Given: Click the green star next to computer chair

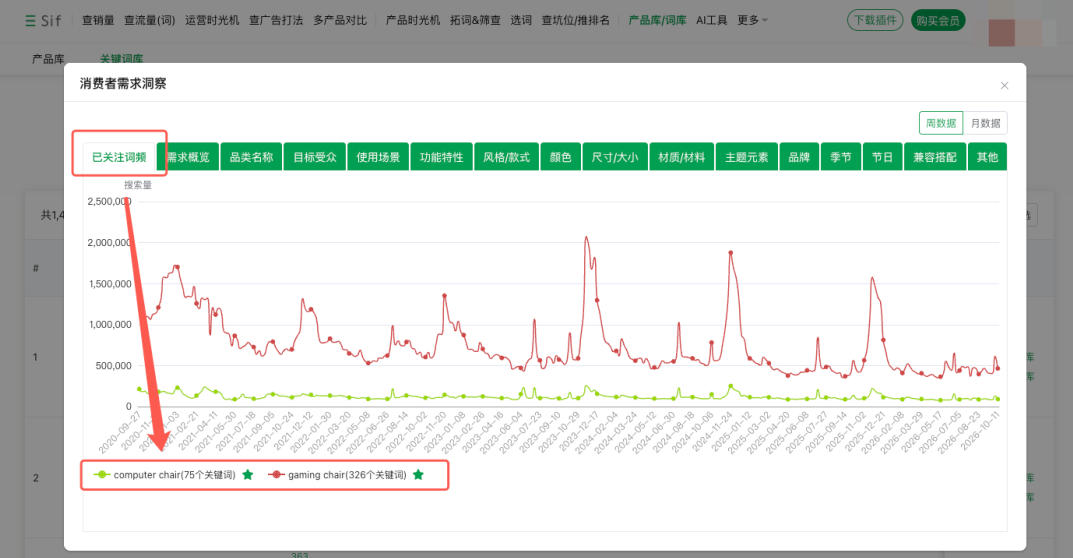Looking at the screenshot, I should point(248,474).
